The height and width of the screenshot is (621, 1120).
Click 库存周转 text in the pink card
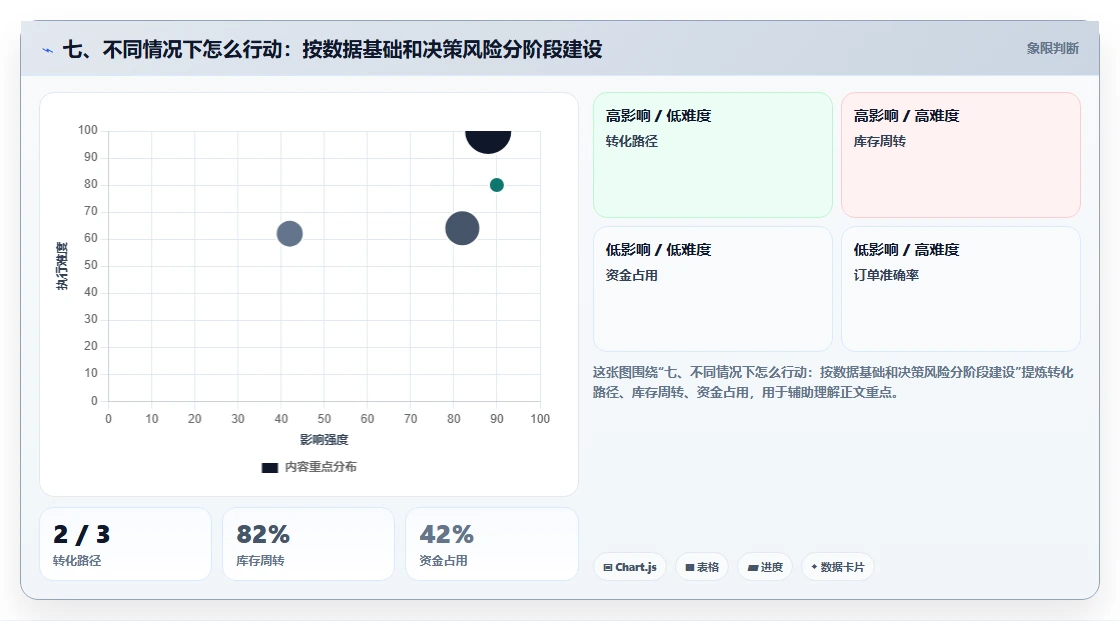(x=879, y=141)
